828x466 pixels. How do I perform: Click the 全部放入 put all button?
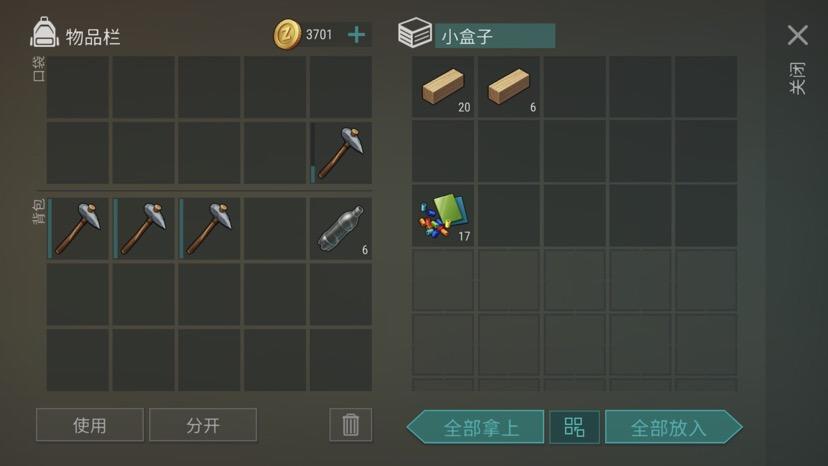click(673, 427)
